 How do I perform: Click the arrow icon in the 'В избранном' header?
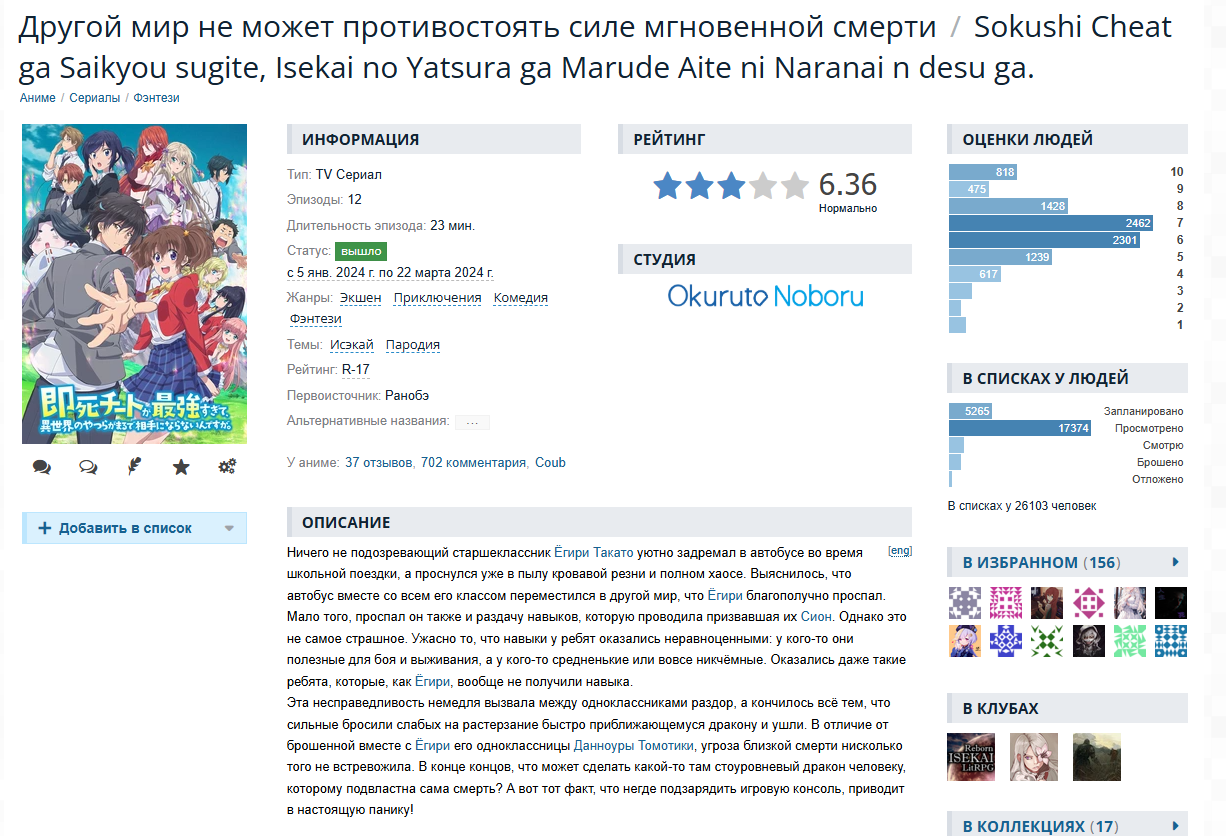[1176, 562]
